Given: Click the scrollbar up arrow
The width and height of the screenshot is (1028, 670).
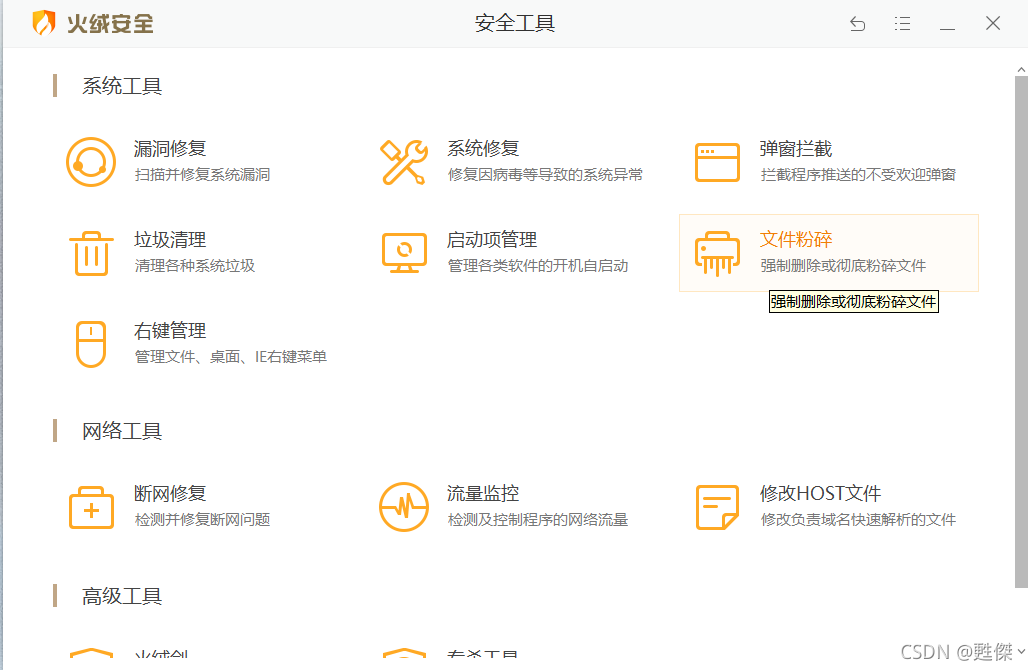Looking at the screenshot, I should coord(1021,69).
